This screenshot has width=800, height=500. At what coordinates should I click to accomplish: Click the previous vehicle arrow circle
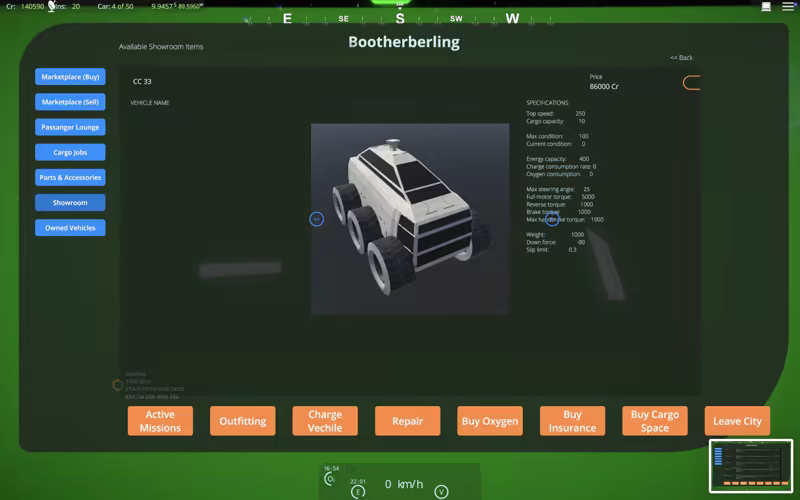point(316,219)
